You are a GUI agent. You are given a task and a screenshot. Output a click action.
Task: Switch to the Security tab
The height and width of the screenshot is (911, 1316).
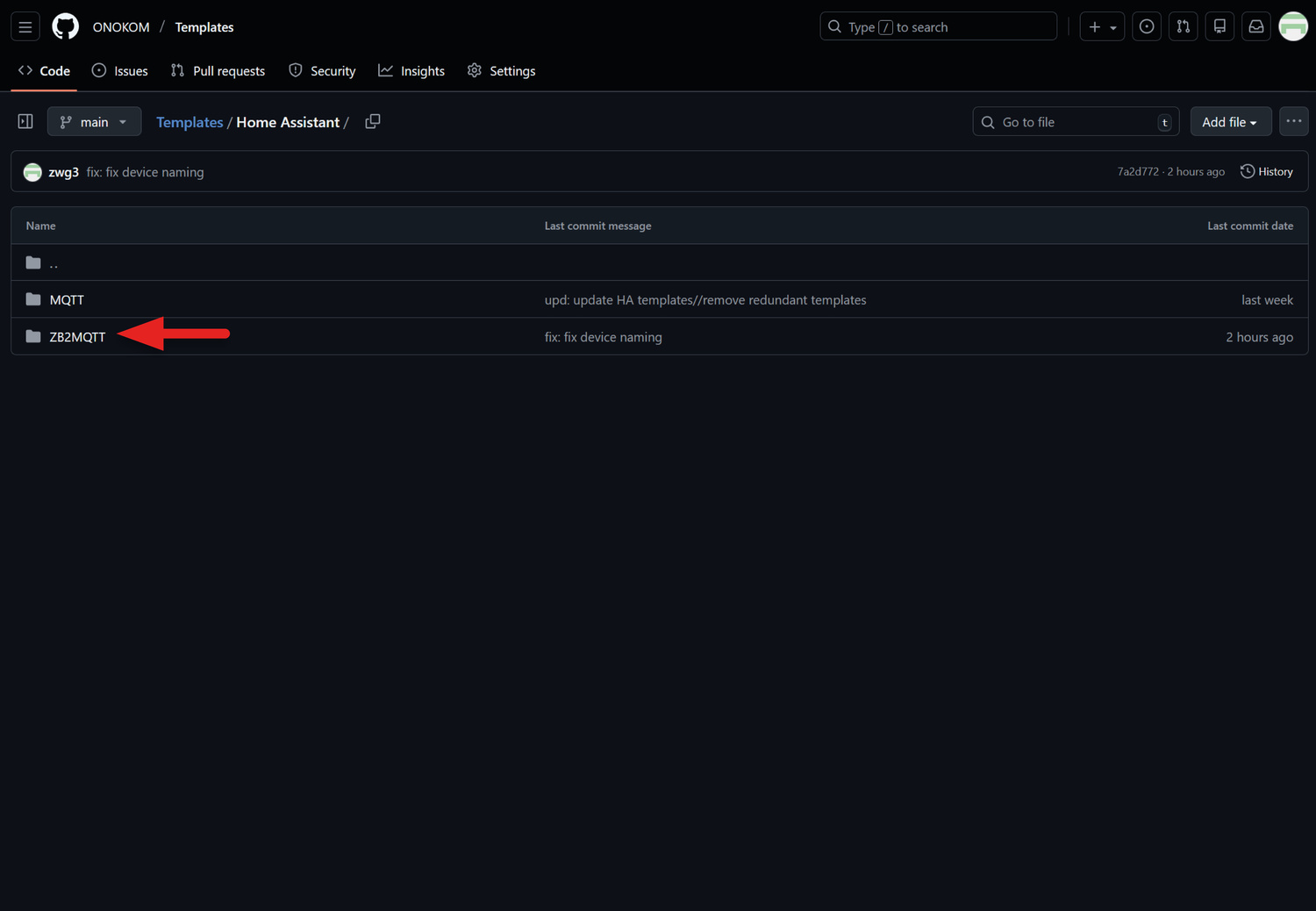tap(322, 71)
